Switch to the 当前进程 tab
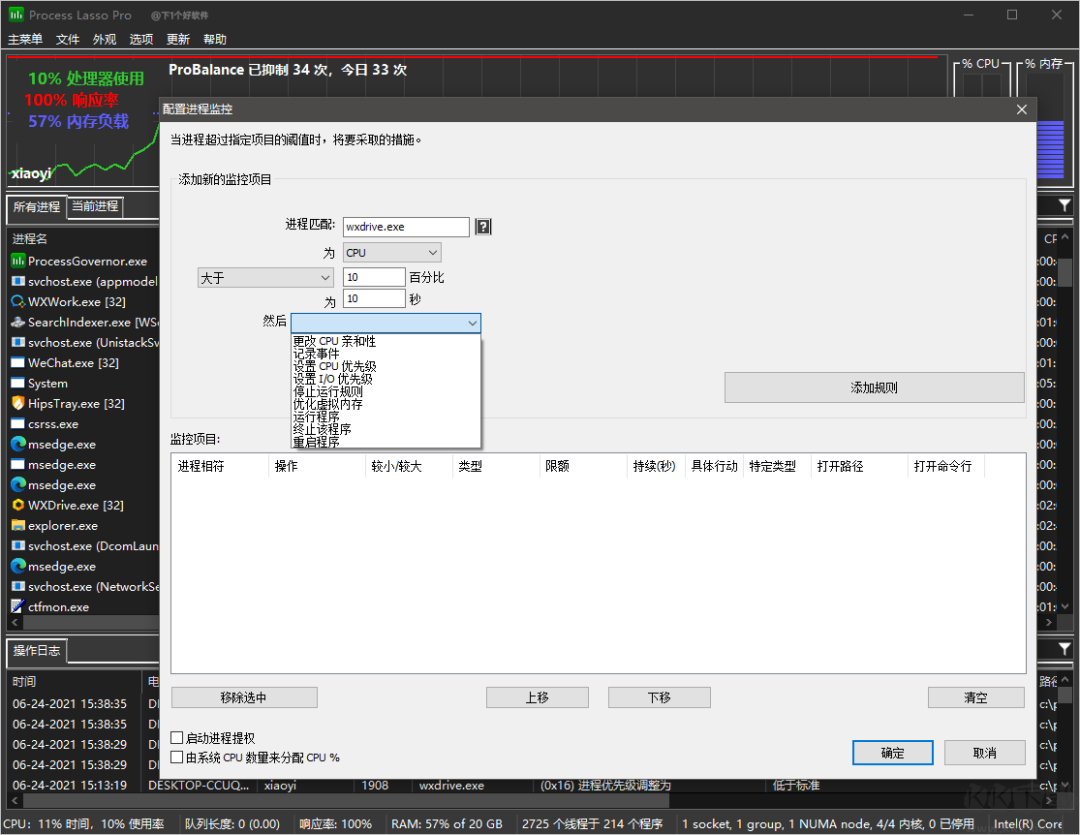This screenshot has width=1080, height=835. pyautogui.click(x=94, y=207)
